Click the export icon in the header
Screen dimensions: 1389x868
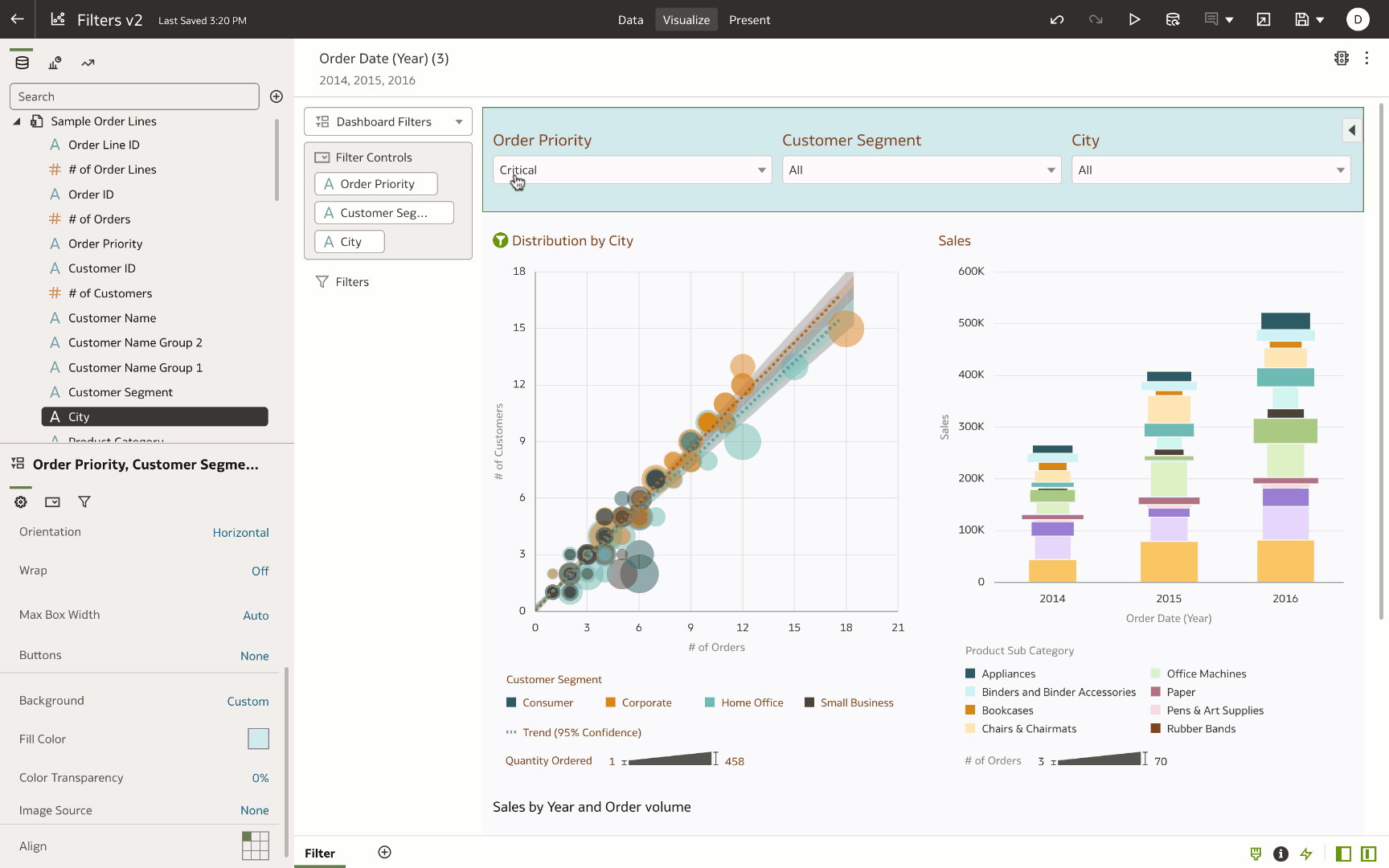1264,19
